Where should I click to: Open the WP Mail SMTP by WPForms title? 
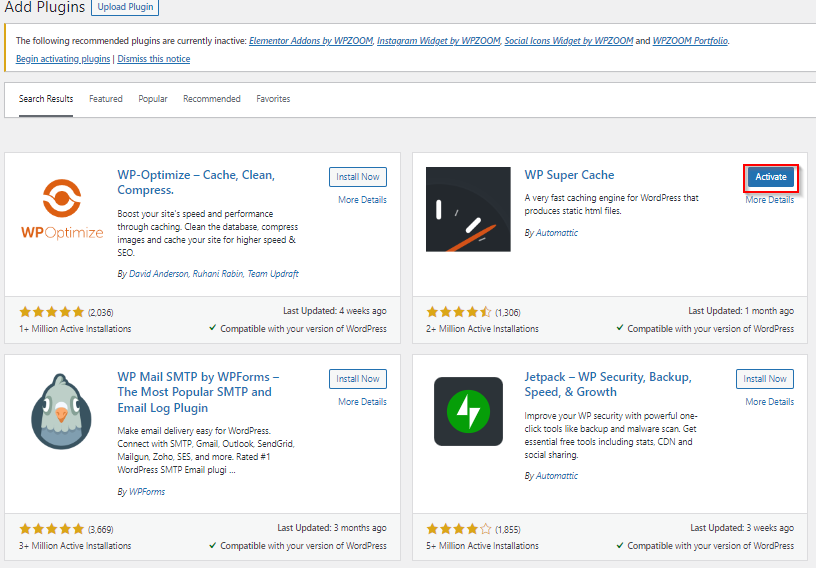click(198, 392)
